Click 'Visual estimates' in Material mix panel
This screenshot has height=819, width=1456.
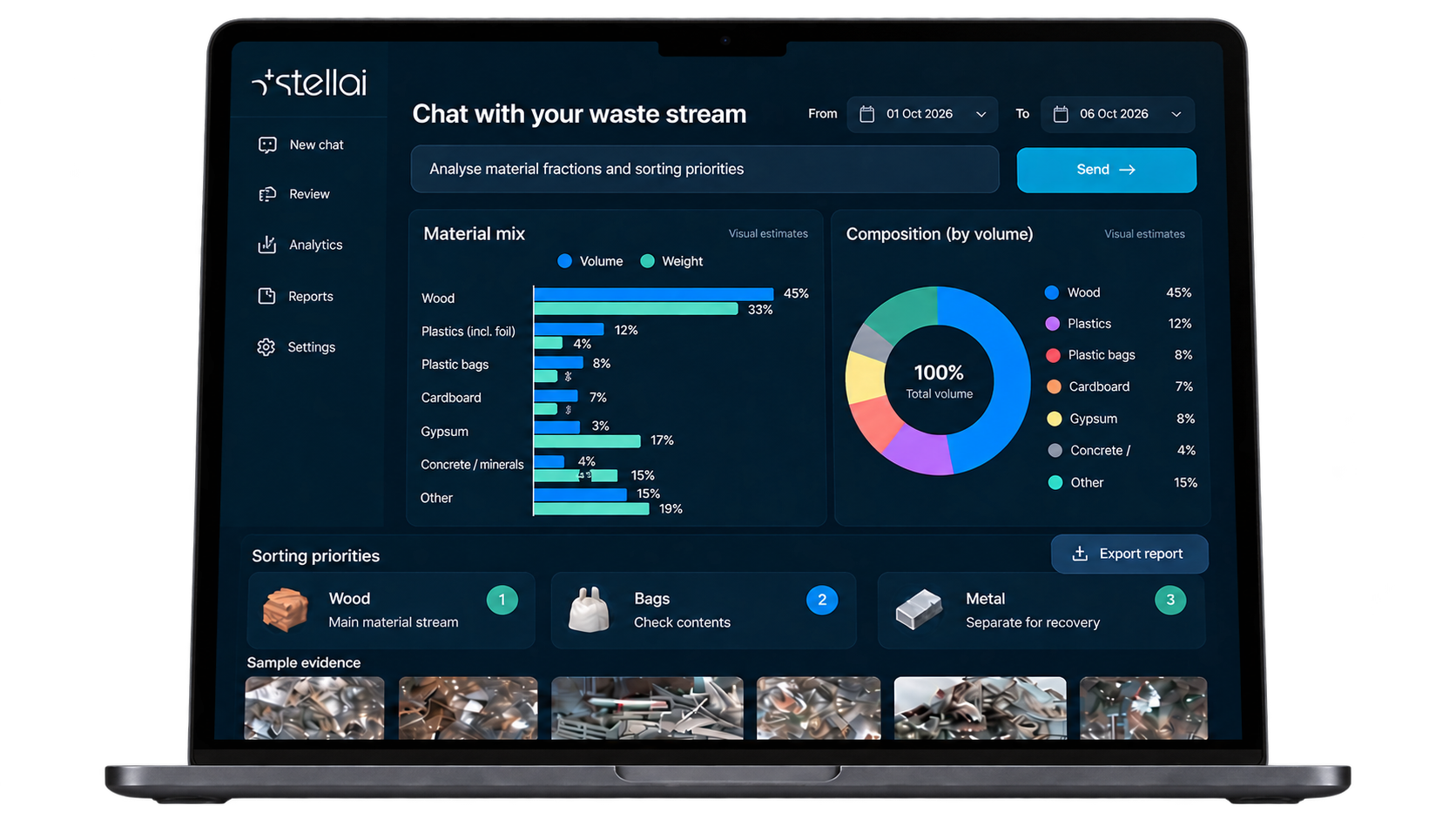[x=768, y=233]
